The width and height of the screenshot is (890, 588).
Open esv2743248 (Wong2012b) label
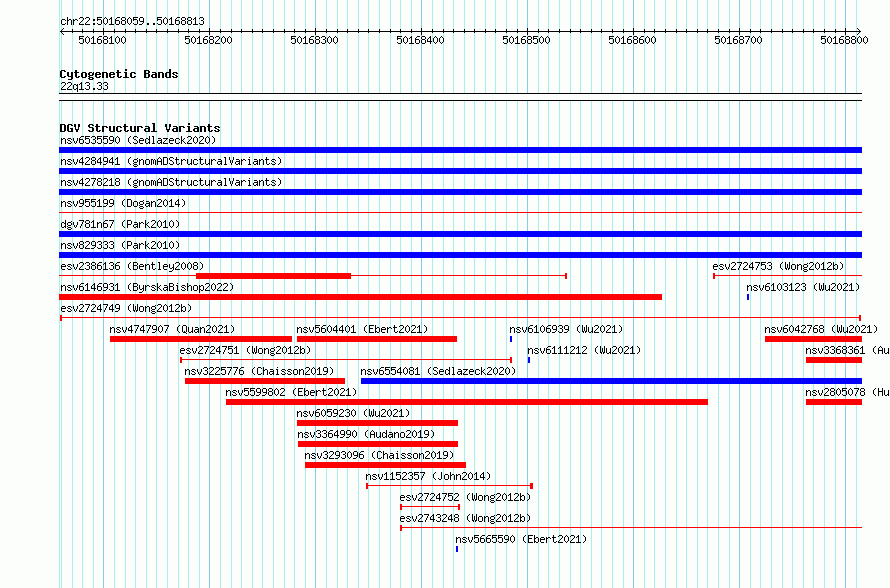click(x=465, y=518)
